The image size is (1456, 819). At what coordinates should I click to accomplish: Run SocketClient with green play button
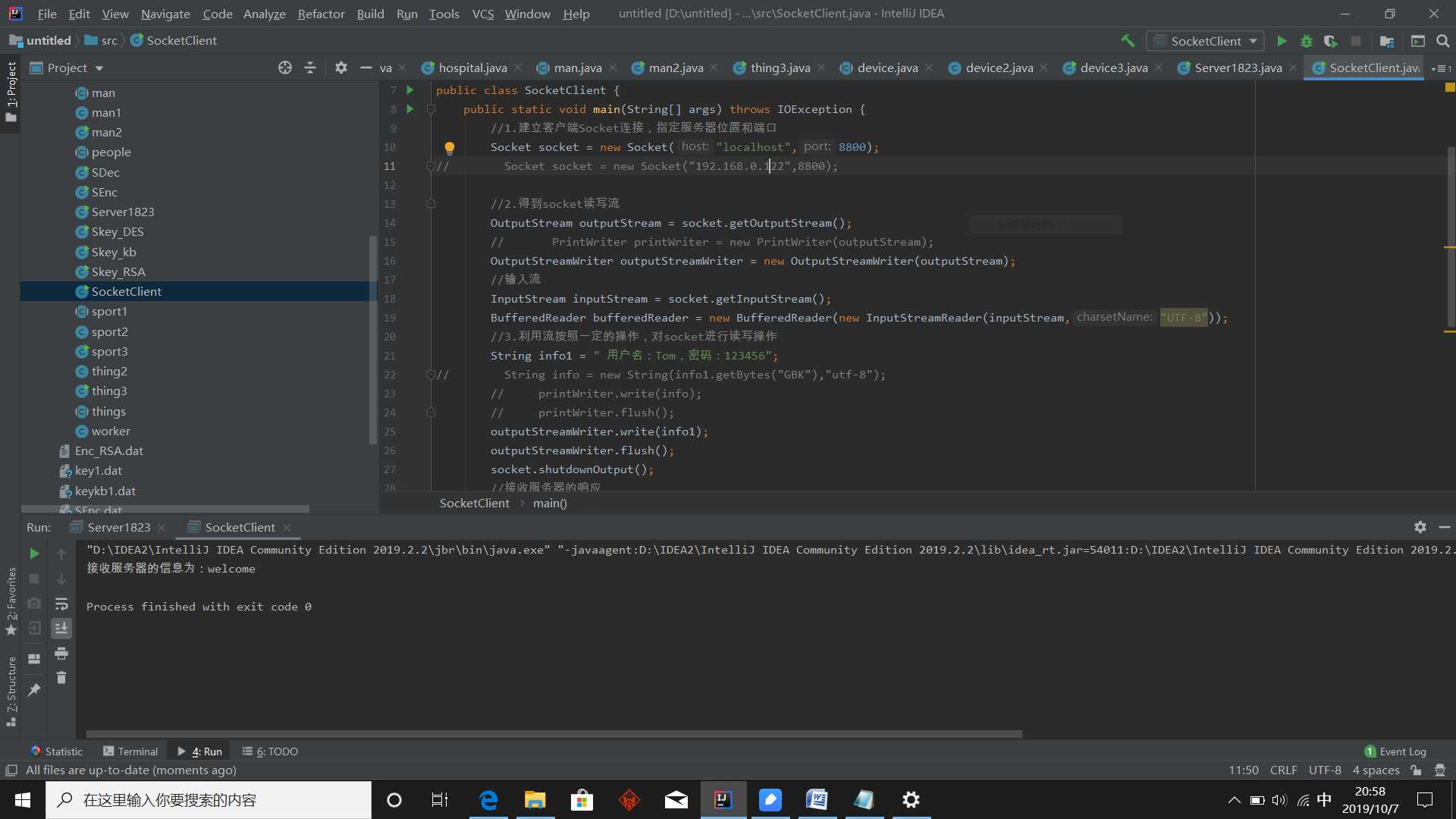[1282, 41]
